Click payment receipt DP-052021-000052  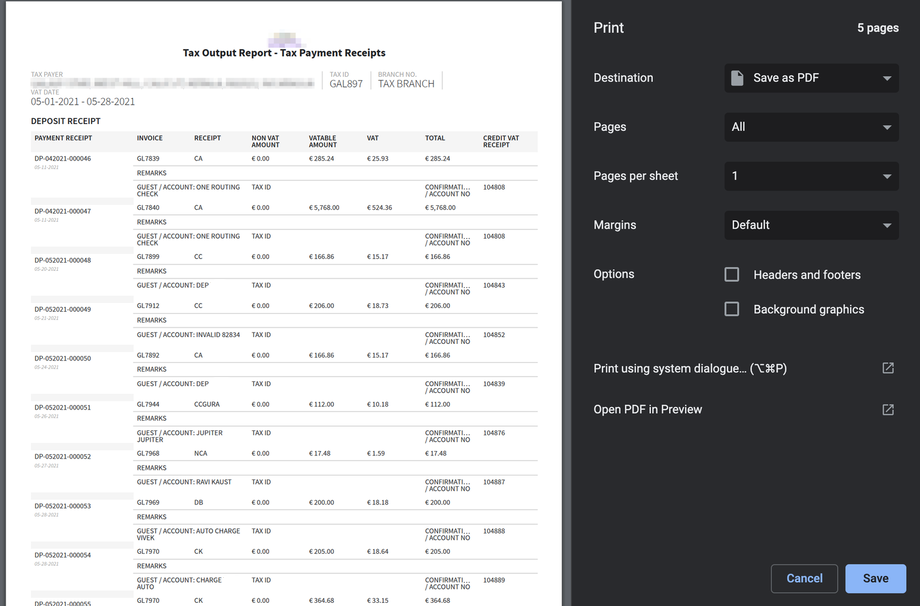pyautogui.click(x=63, y=456)
